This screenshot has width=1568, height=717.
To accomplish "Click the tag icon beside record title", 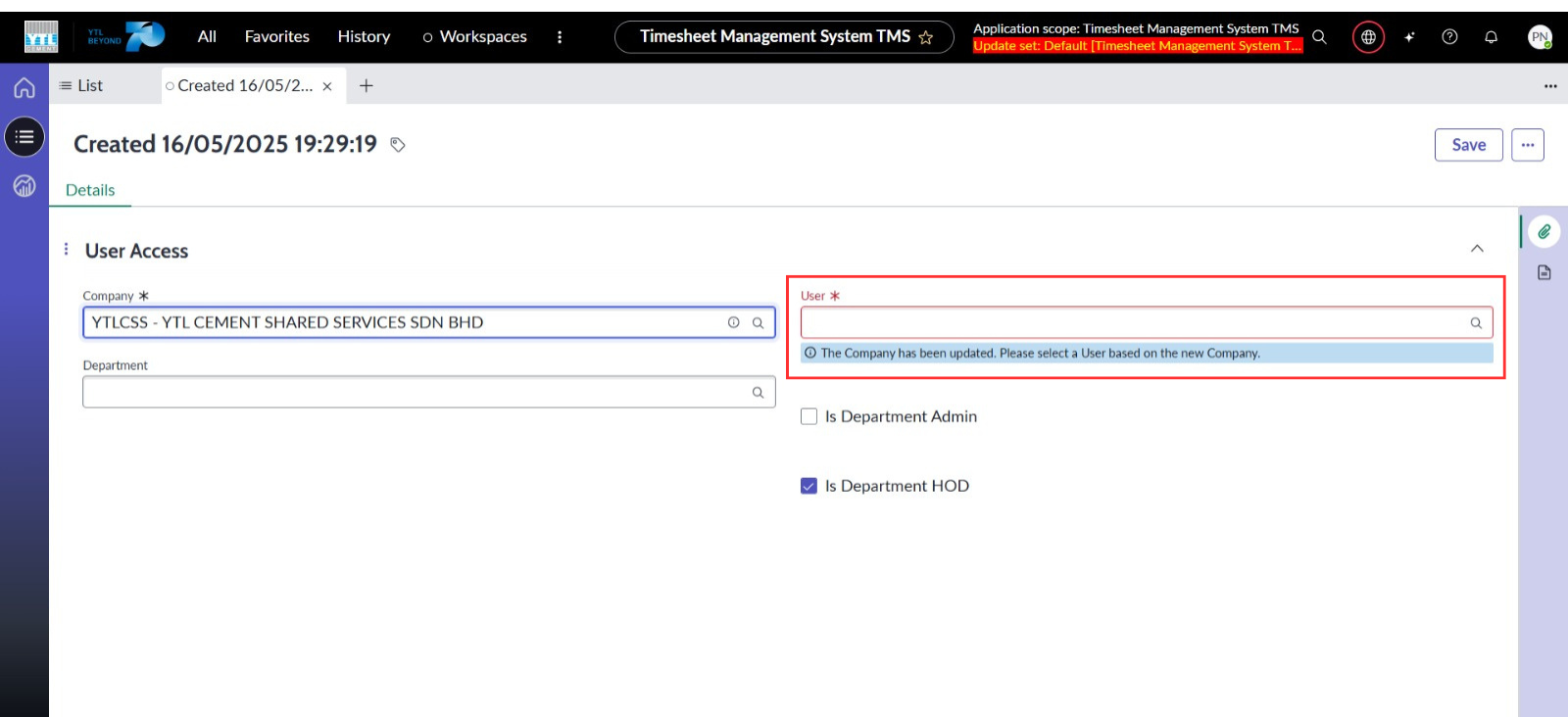I will point(398,145).
